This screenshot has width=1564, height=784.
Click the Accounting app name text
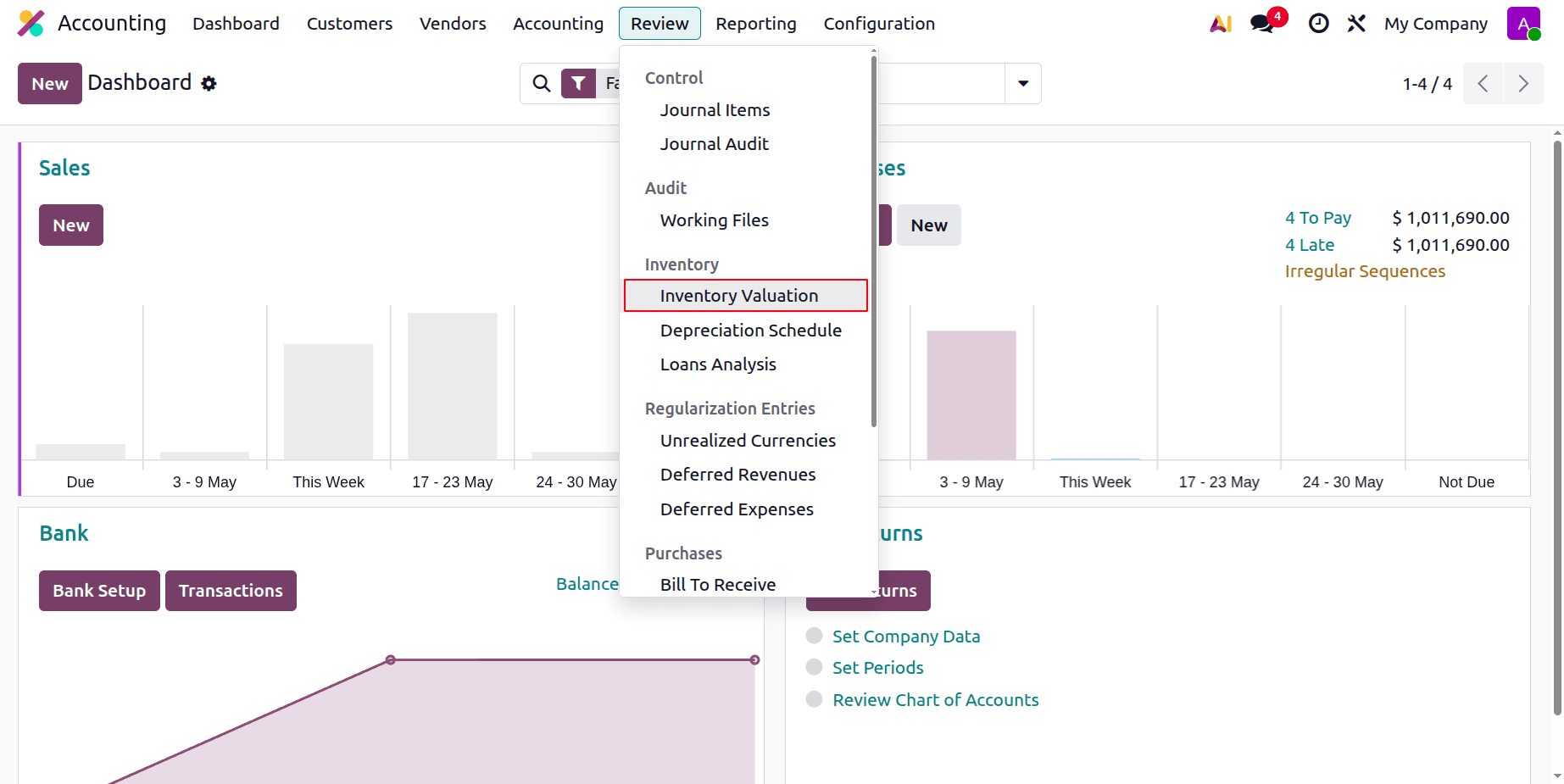coord(112,23)
